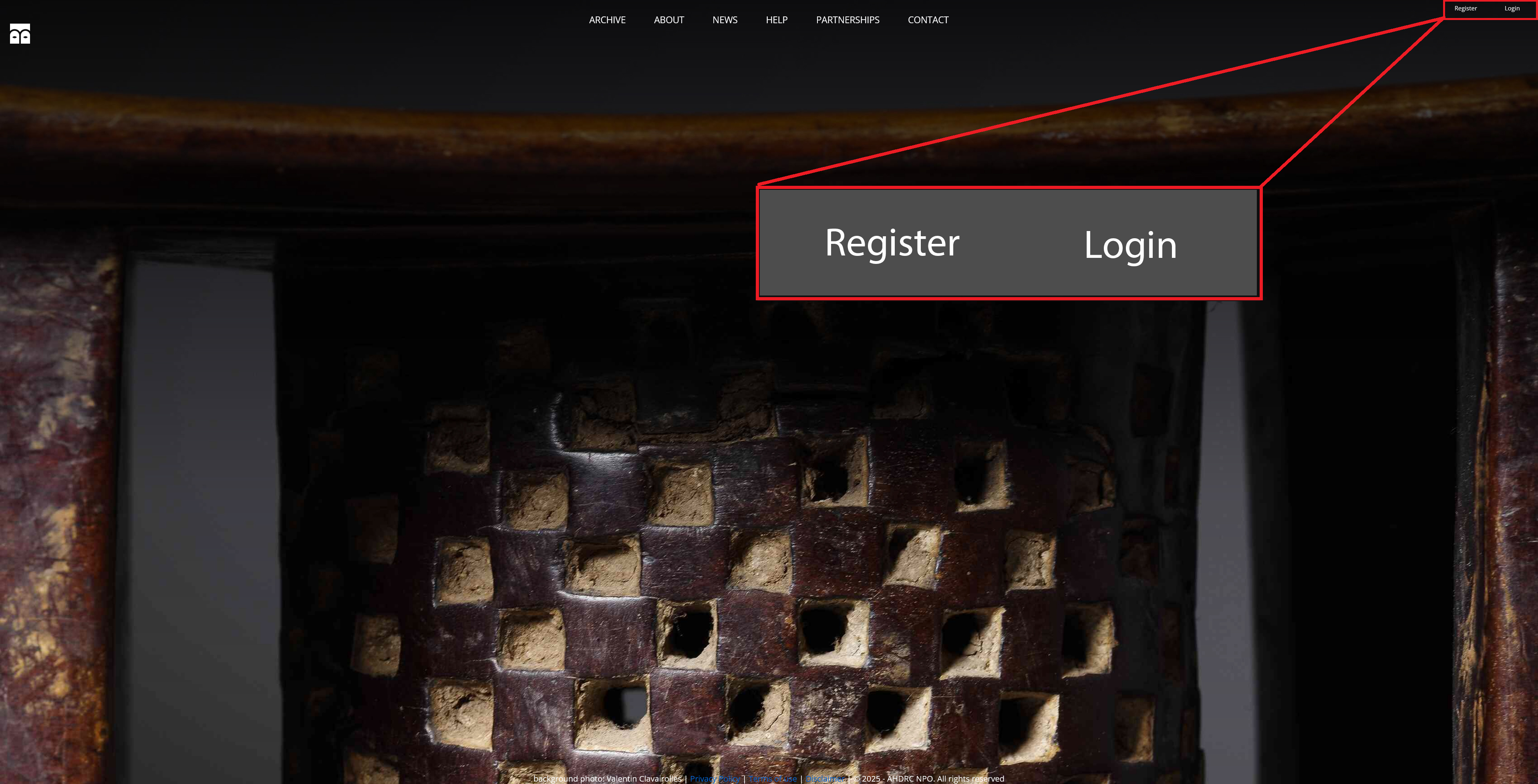Open the ARCHIVE menu item

[x=607, y=20]
